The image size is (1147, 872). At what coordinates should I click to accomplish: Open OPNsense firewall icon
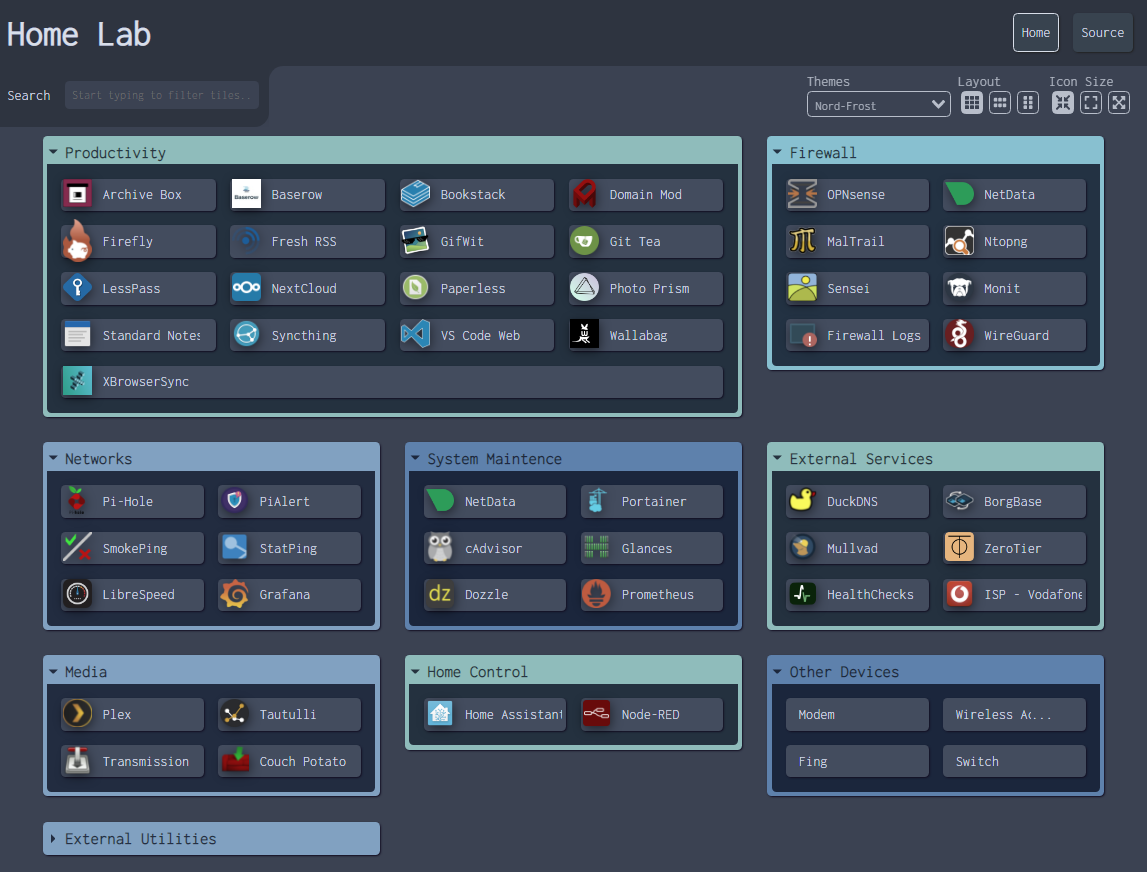click(x=802, y=195)
